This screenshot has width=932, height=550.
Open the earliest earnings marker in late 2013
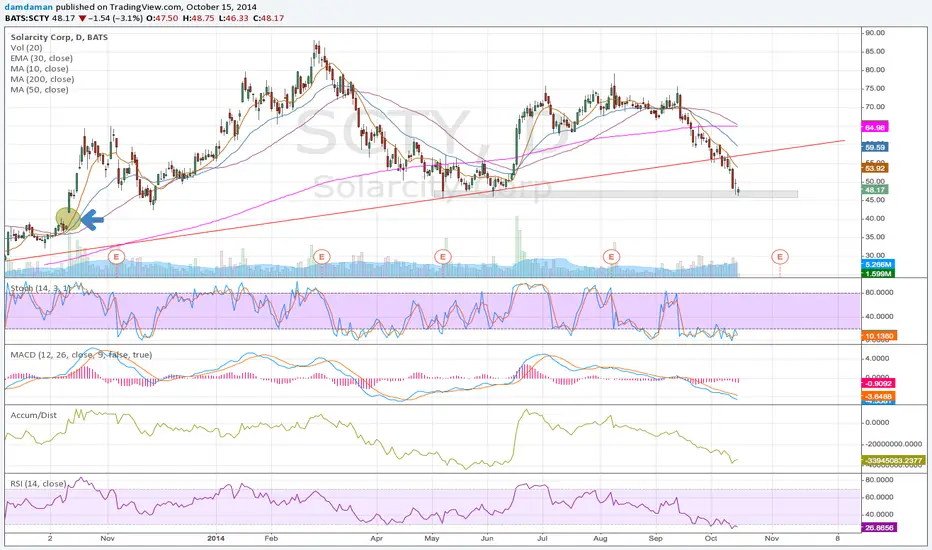pos(116,257)
